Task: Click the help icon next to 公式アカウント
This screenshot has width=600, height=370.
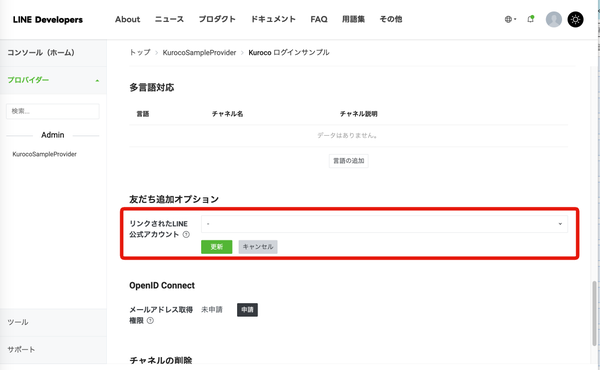Action: click(186, 235)
